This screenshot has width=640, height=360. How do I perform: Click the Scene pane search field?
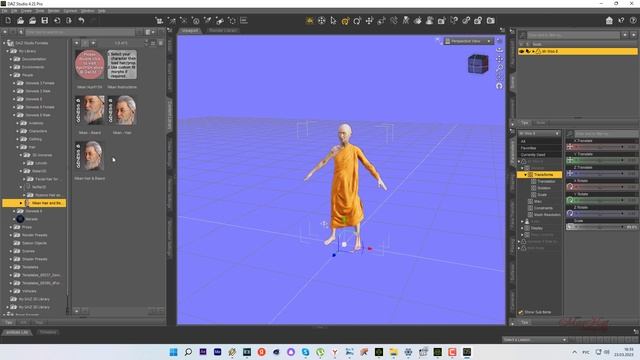click(573, 36)
